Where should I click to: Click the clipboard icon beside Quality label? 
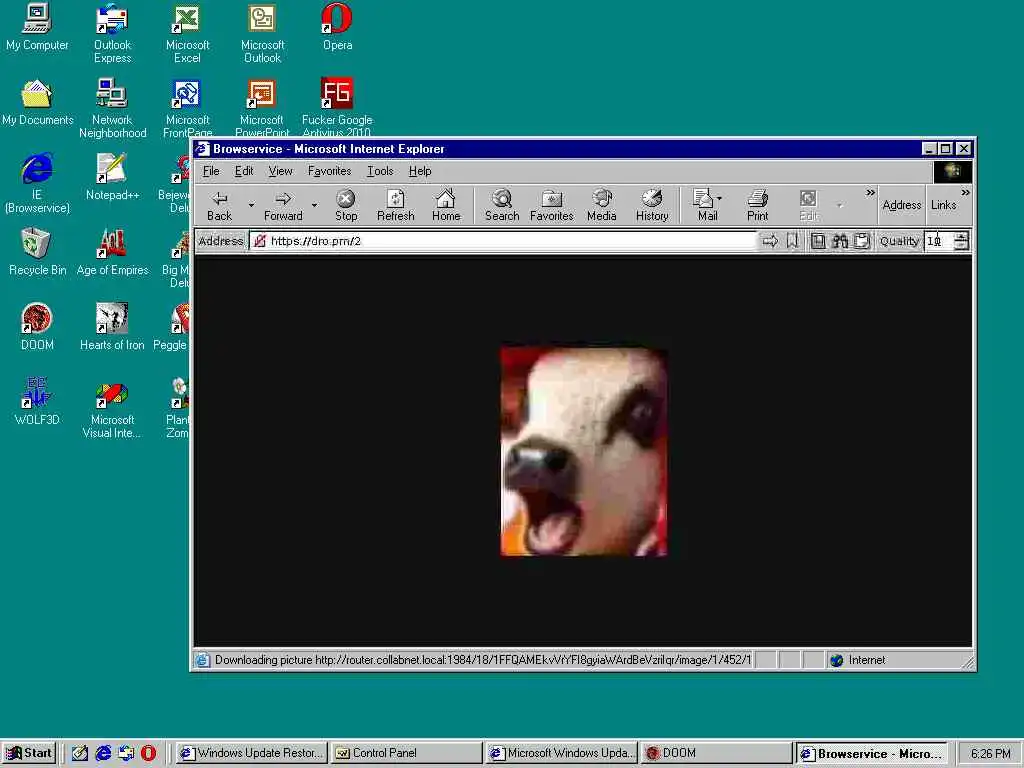(x=862, y=241)
